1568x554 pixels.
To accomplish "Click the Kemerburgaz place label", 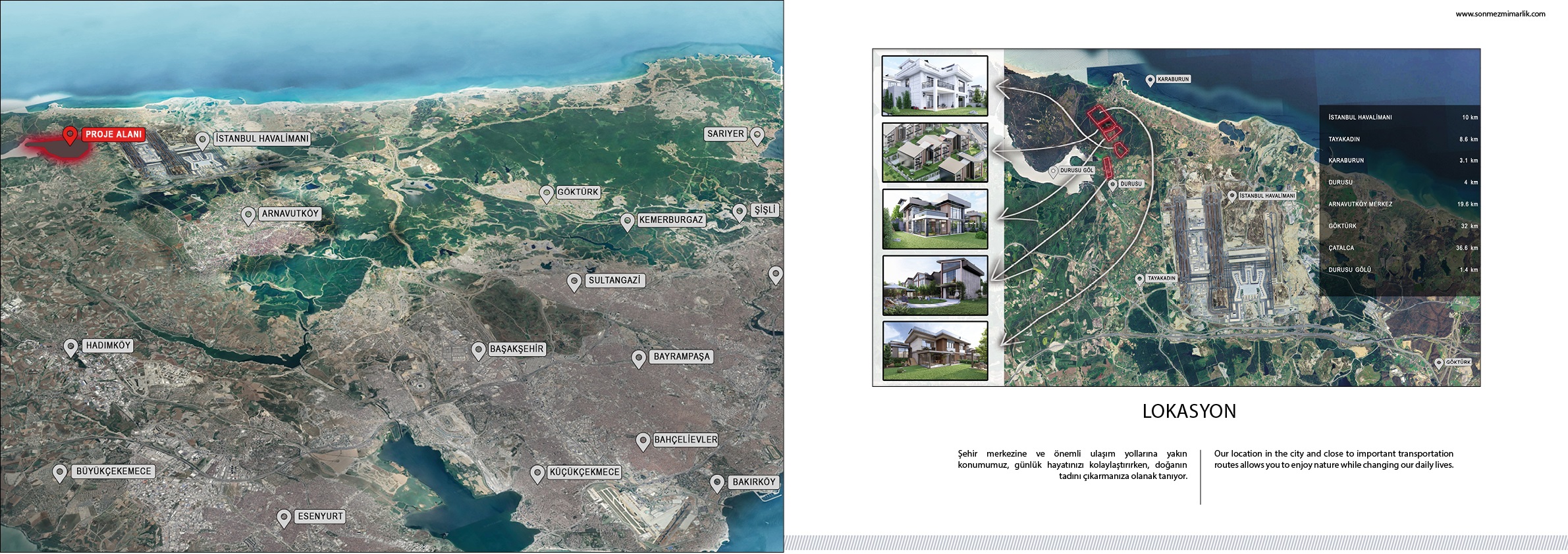I will 670,220.
